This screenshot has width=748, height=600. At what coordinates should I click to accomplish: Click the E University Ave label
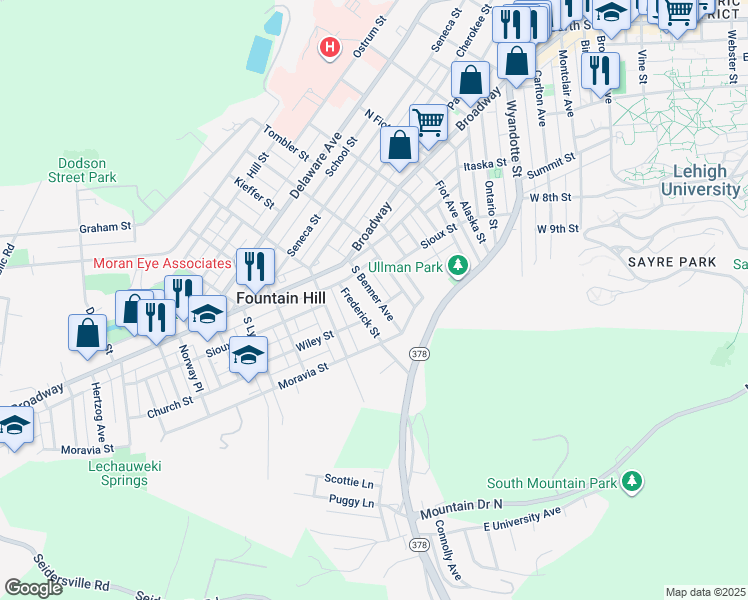click(x=522, y=519)
